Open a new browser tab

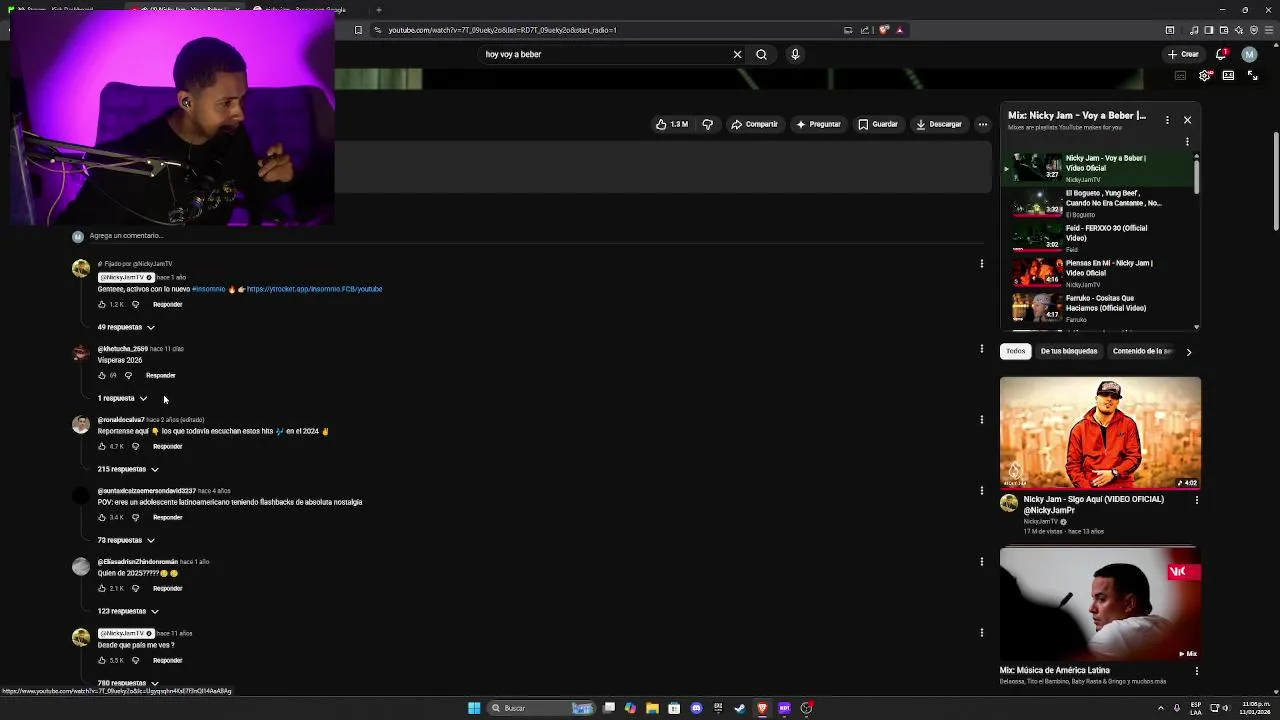(379, 10)
